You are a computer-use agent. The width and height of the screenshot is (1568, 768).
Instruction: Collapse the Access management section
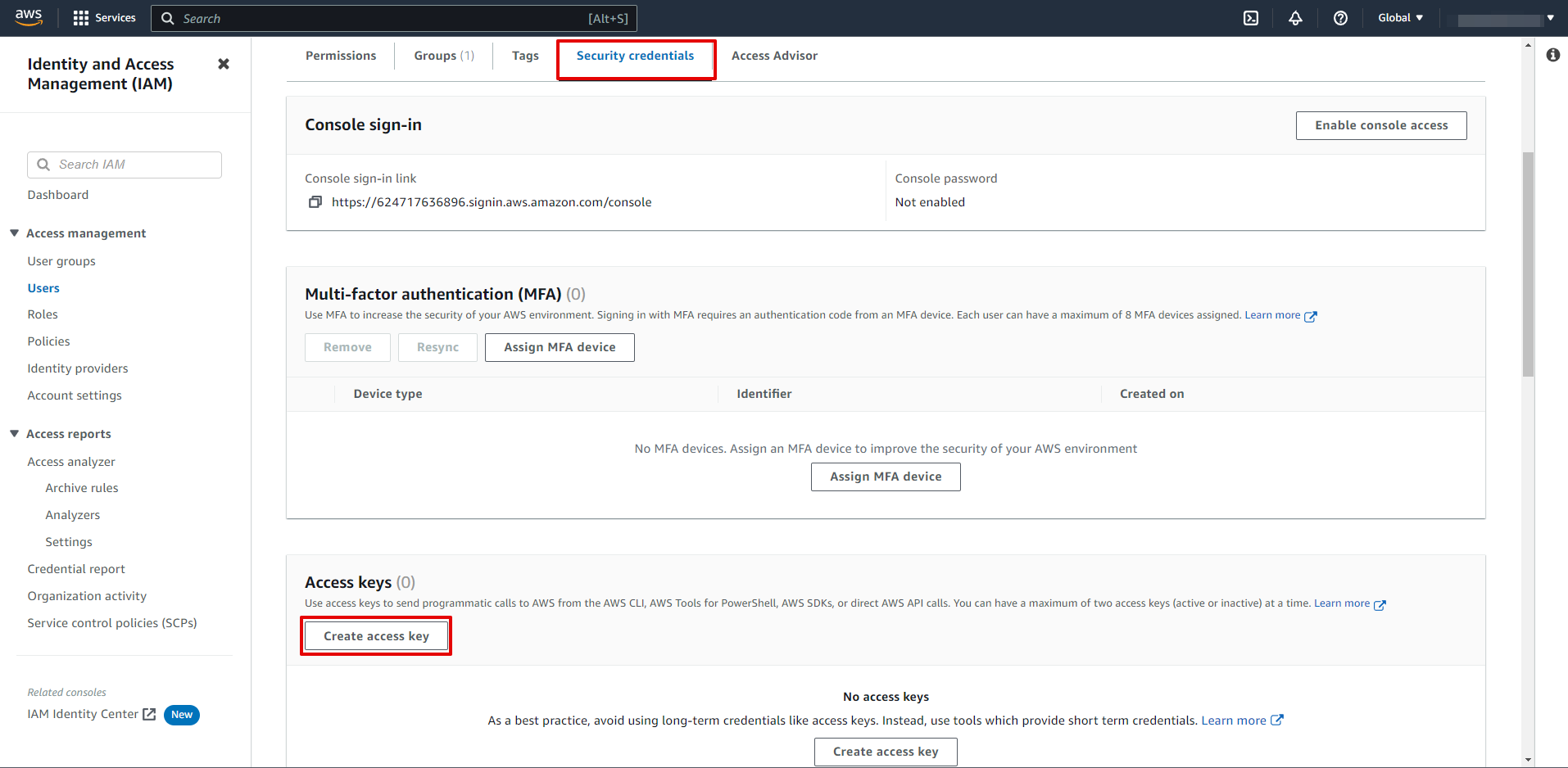[x=14, y=233]
